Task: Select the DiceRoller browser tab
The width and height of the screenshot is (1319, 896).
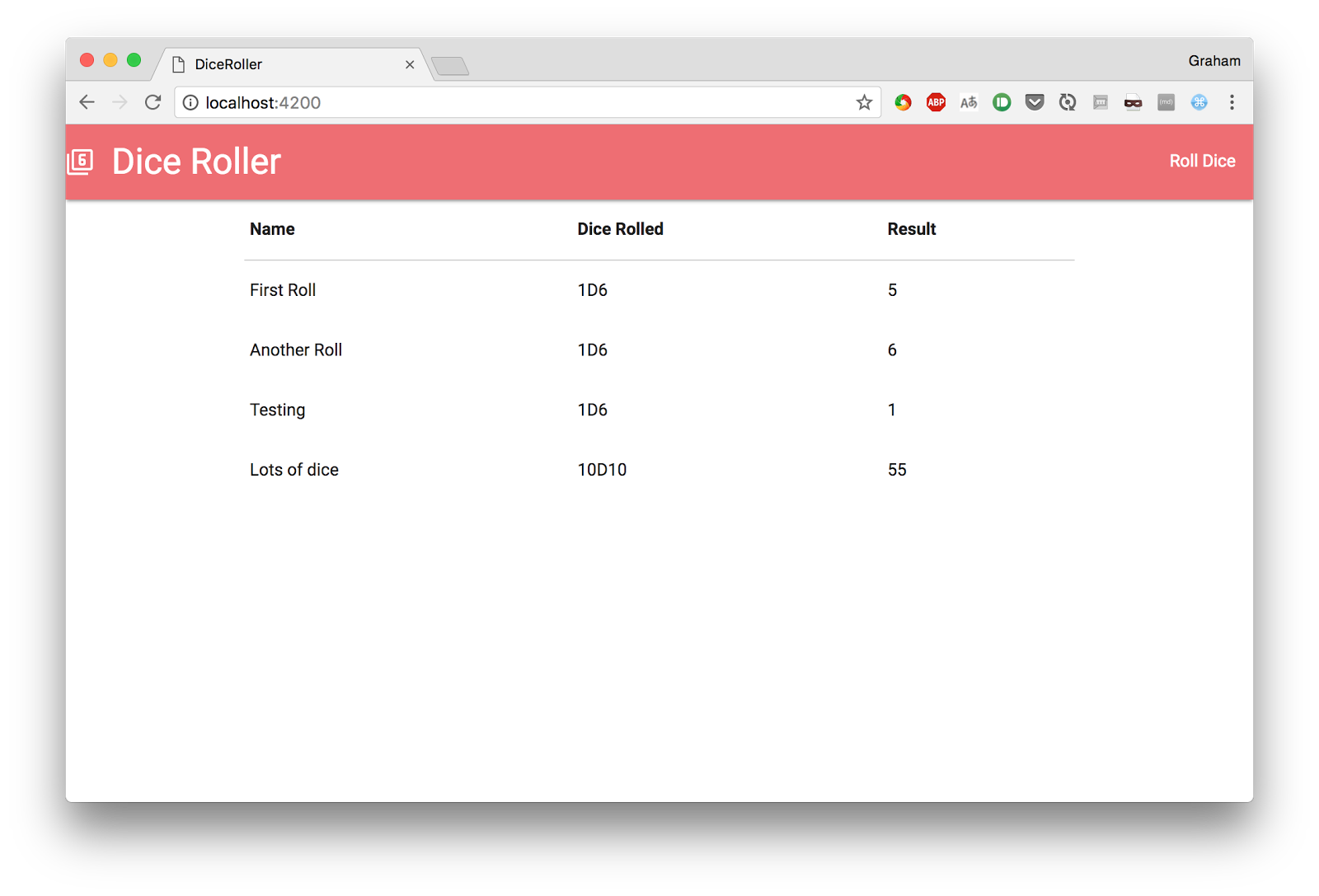Action: (x=280, y=64)
